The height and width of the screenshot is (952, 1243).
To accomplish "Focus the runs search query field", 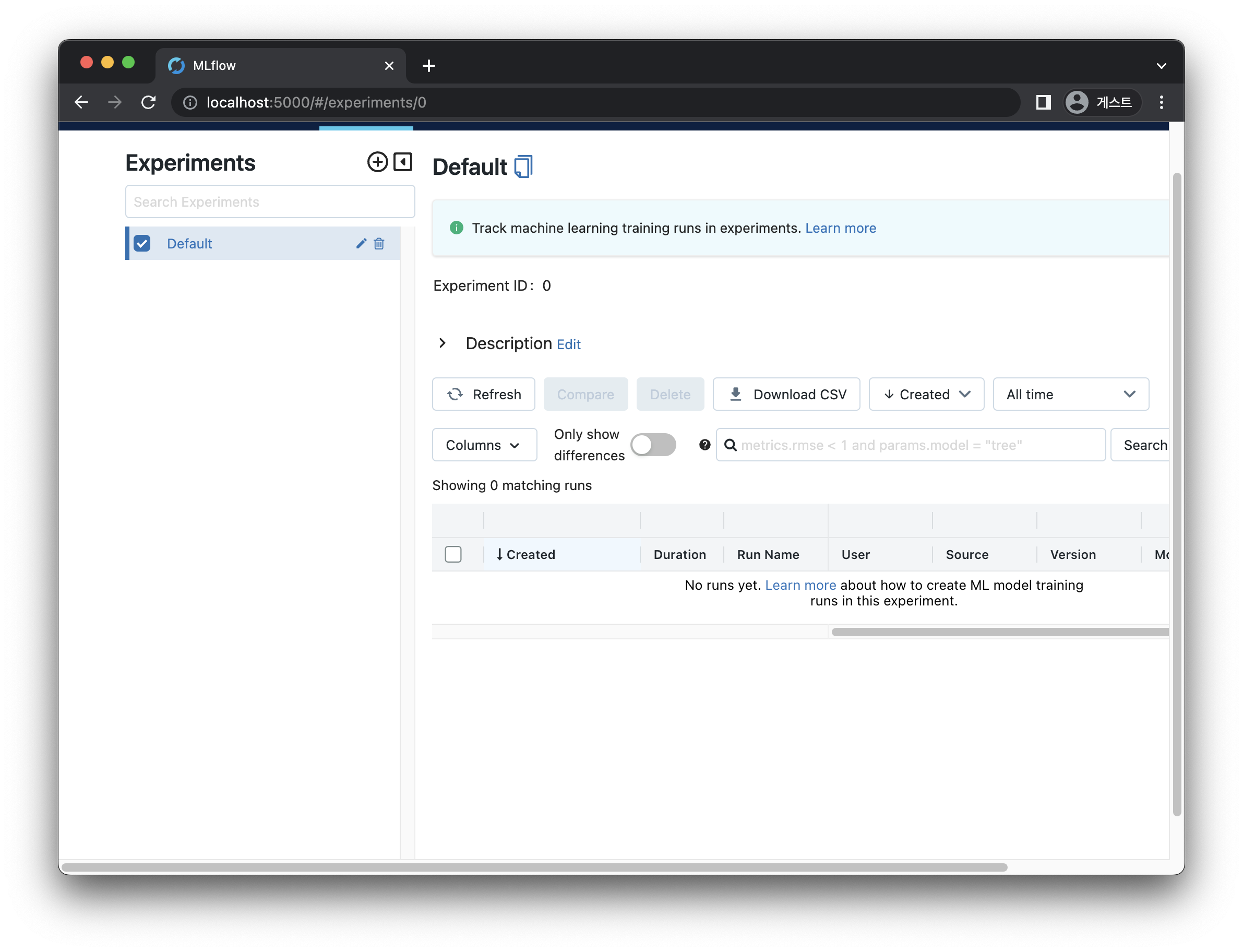I will (x=911, y=445).
